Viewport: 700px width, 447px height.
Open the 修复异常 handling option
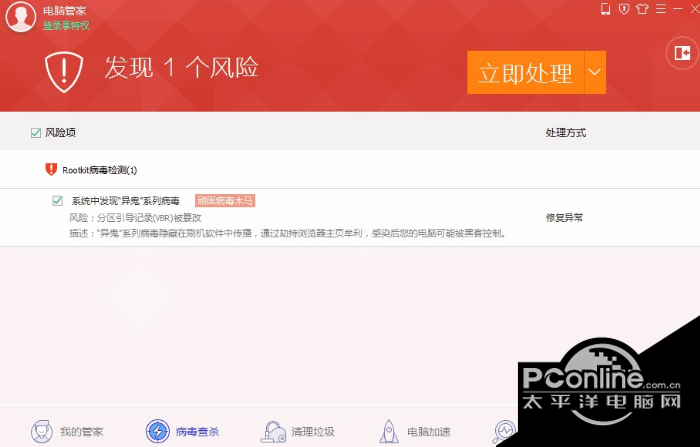point(564,217)
